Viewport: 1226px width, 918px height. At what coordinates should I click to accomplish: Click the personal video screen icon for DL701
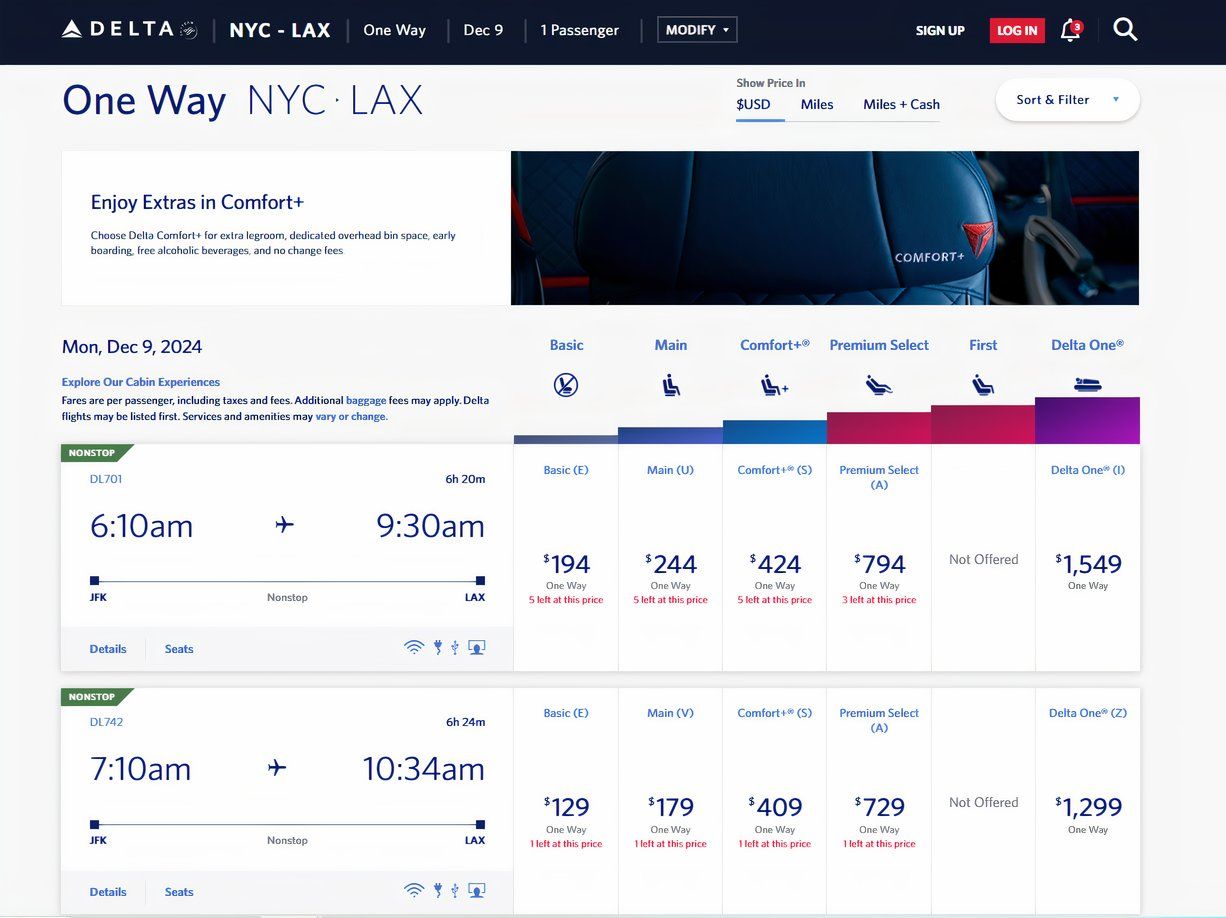(477, 648)
